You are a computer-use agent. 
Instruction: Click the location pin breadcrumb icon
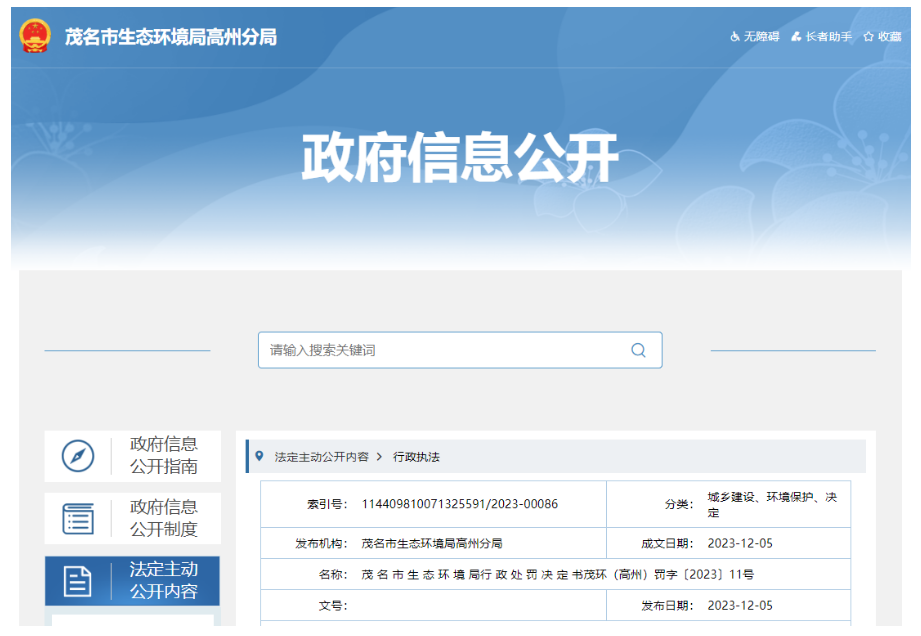260,456
